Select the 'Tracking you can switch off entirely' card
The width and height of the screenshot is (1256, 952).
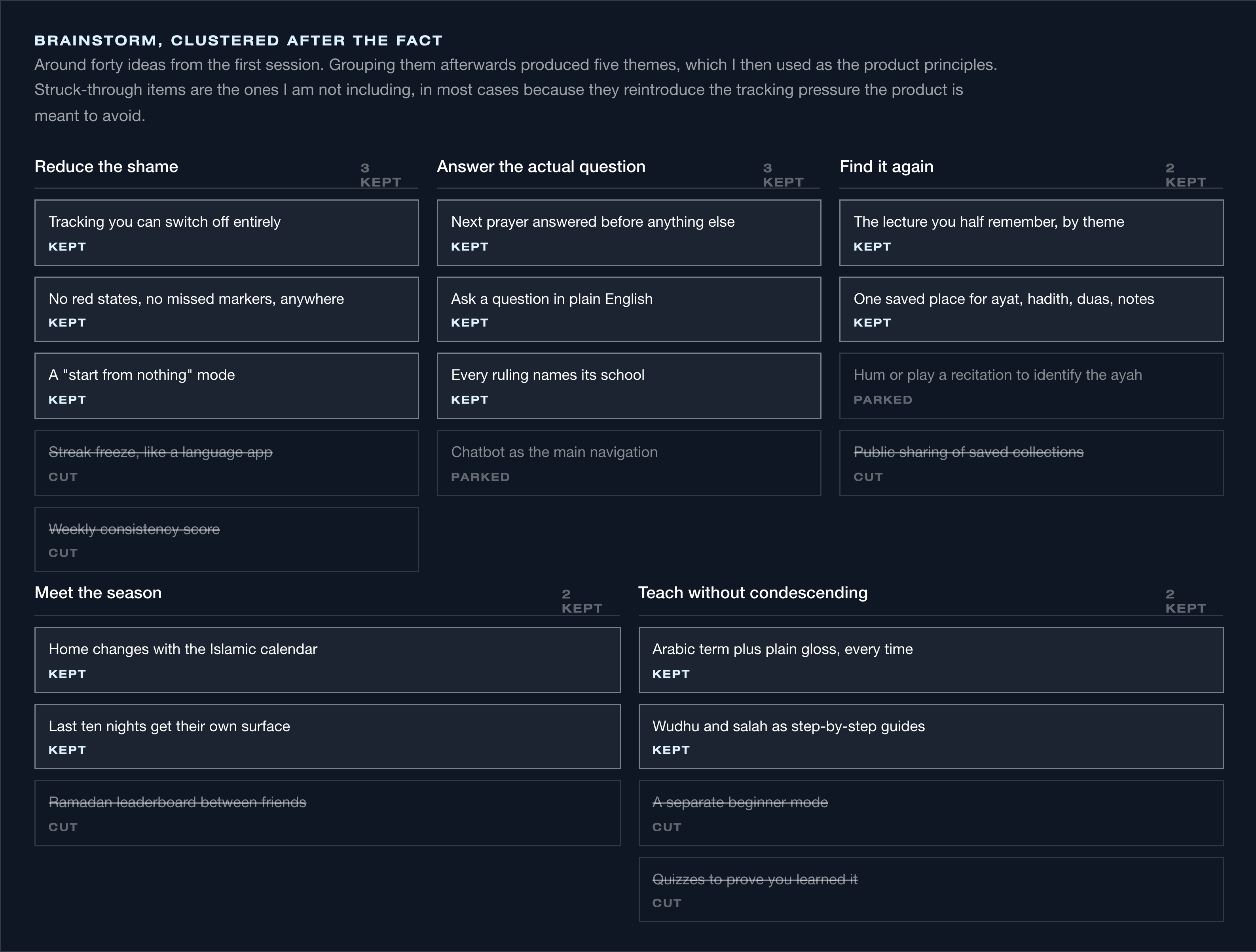click(x=227, y=233)
